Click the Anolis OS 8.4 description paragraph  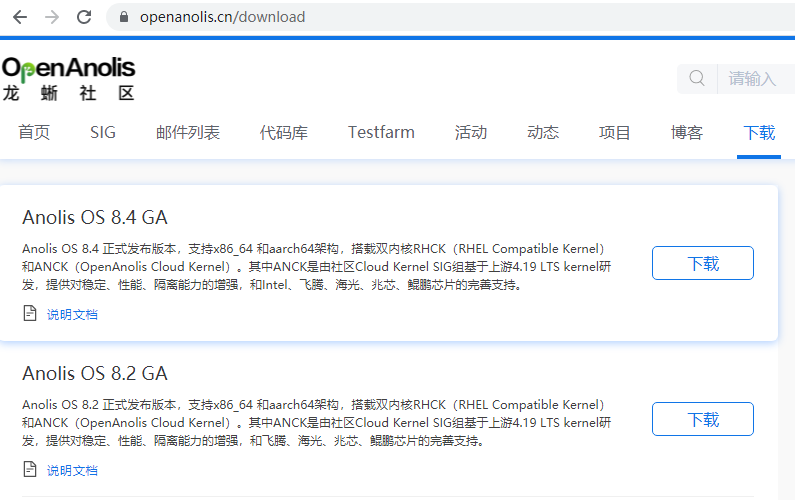click(x=317, y=267)
